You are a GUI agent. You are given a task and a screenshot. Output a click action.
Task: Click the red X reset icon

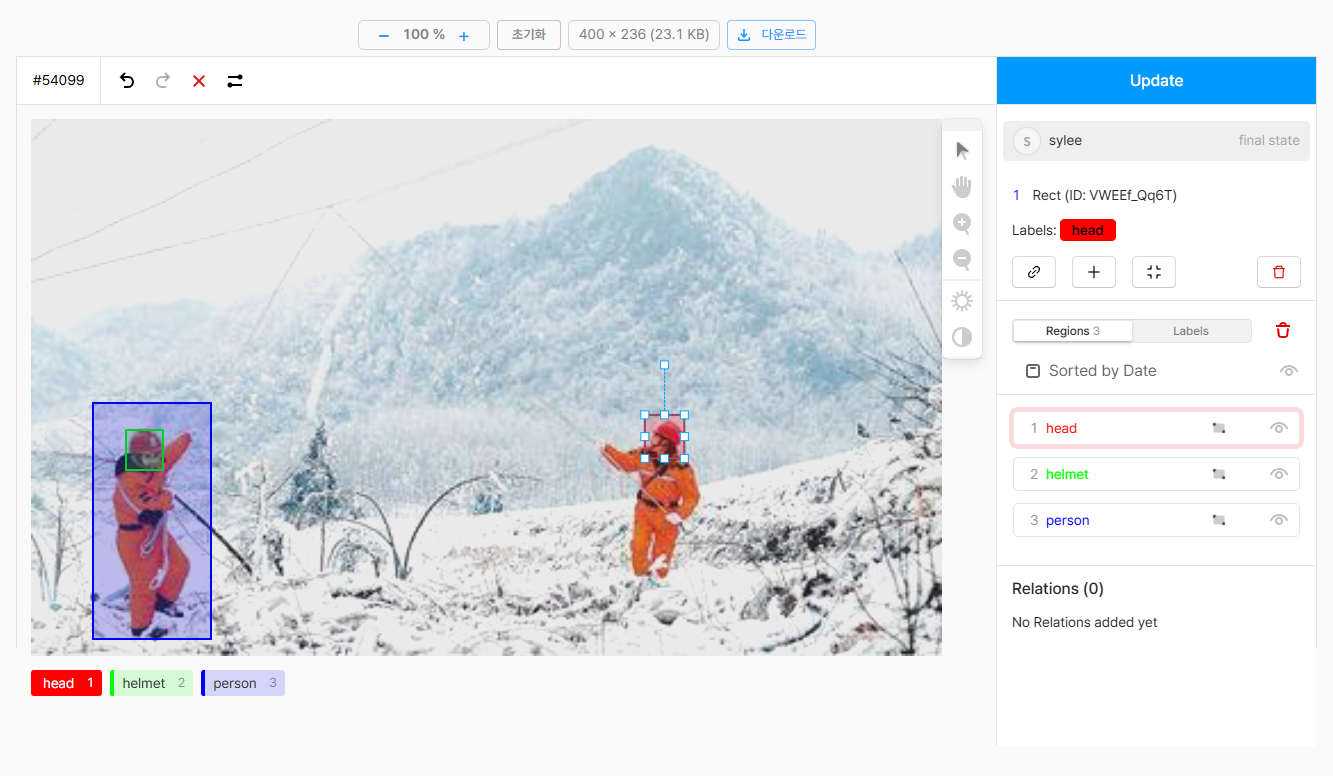tap(199, 81)
